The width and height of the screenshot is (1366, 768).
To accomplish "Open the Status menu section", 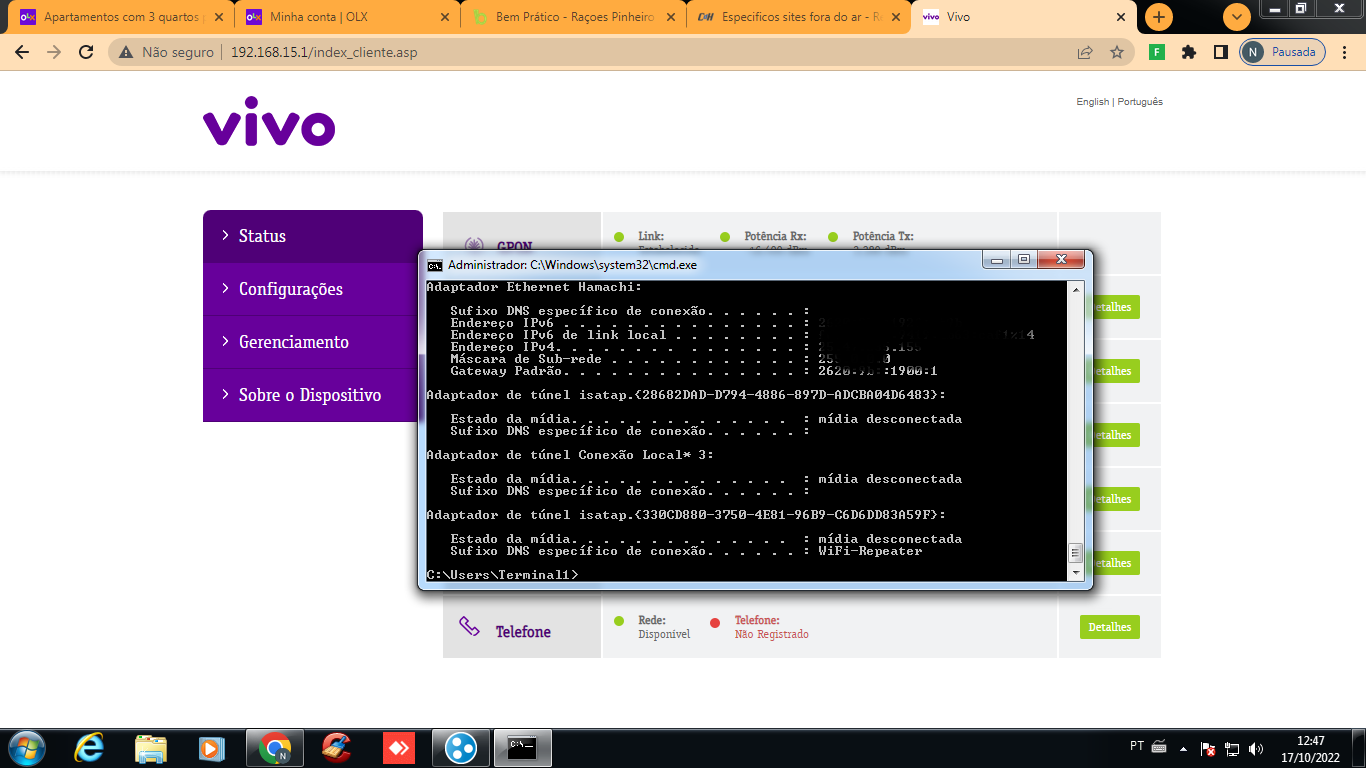I will click(x=313, y=236).
